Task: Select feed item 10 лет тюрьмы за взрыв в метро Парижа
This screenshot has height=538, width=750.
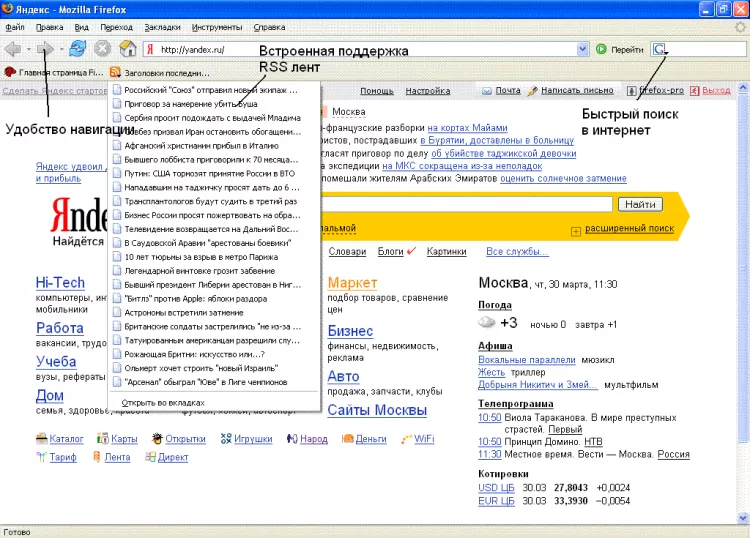Action: [214, 257]
